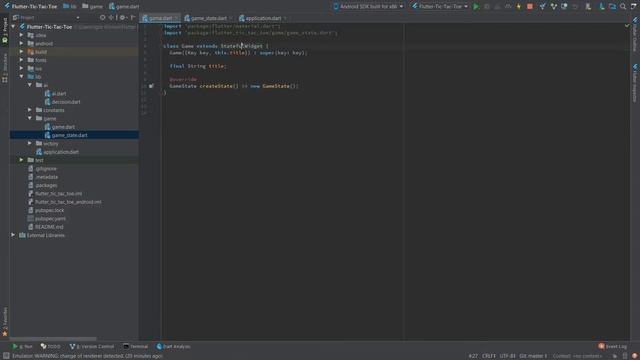Expand the android folder
The height and width of the screenshot is (360, 640).
coord(22,43)
